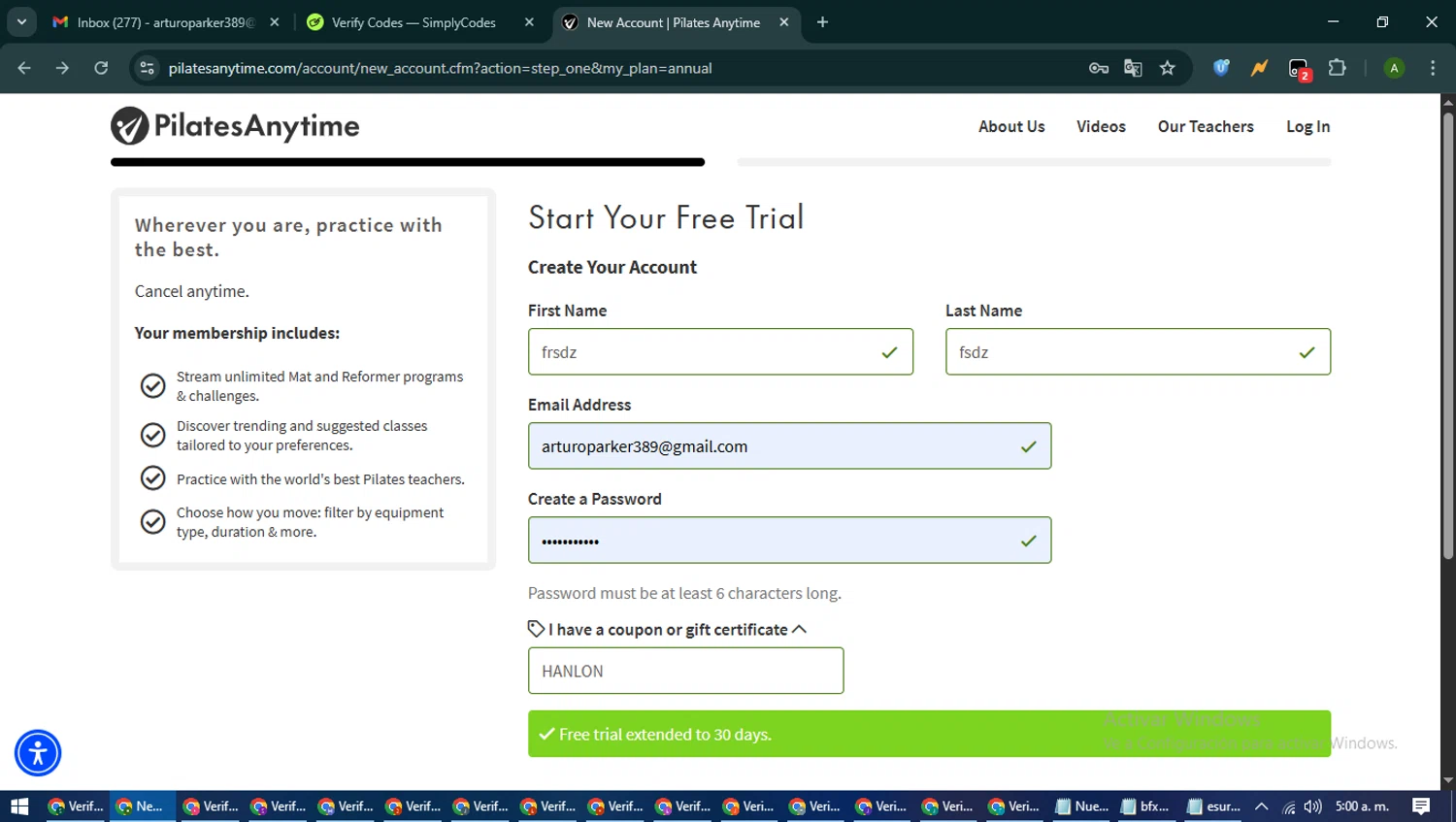Open new browser tab
The image size is (1456, 822).
pos(822,22)
